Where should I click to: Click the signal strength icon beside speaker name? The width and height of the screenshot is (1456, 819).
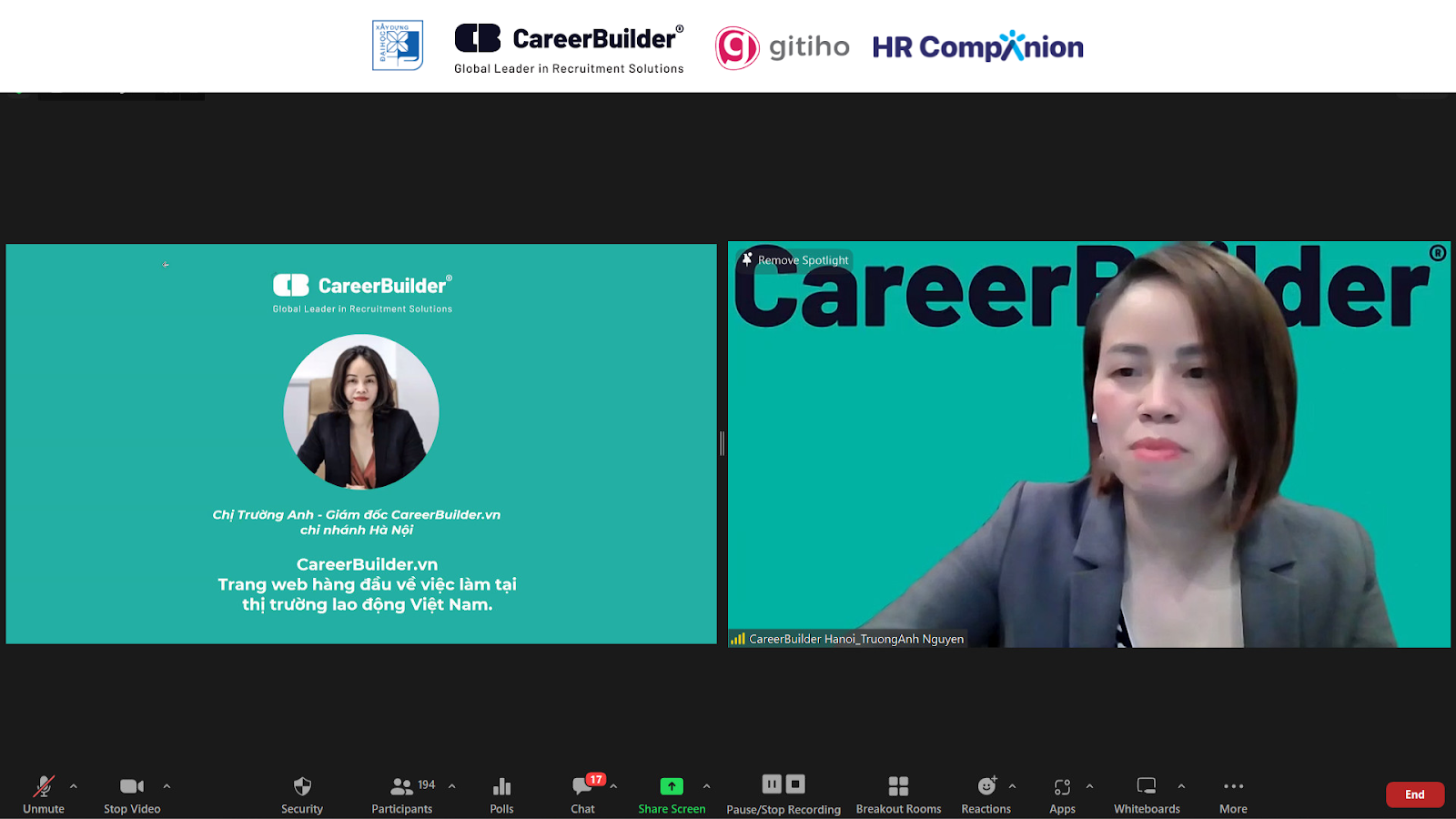click(x=737, y=639)
